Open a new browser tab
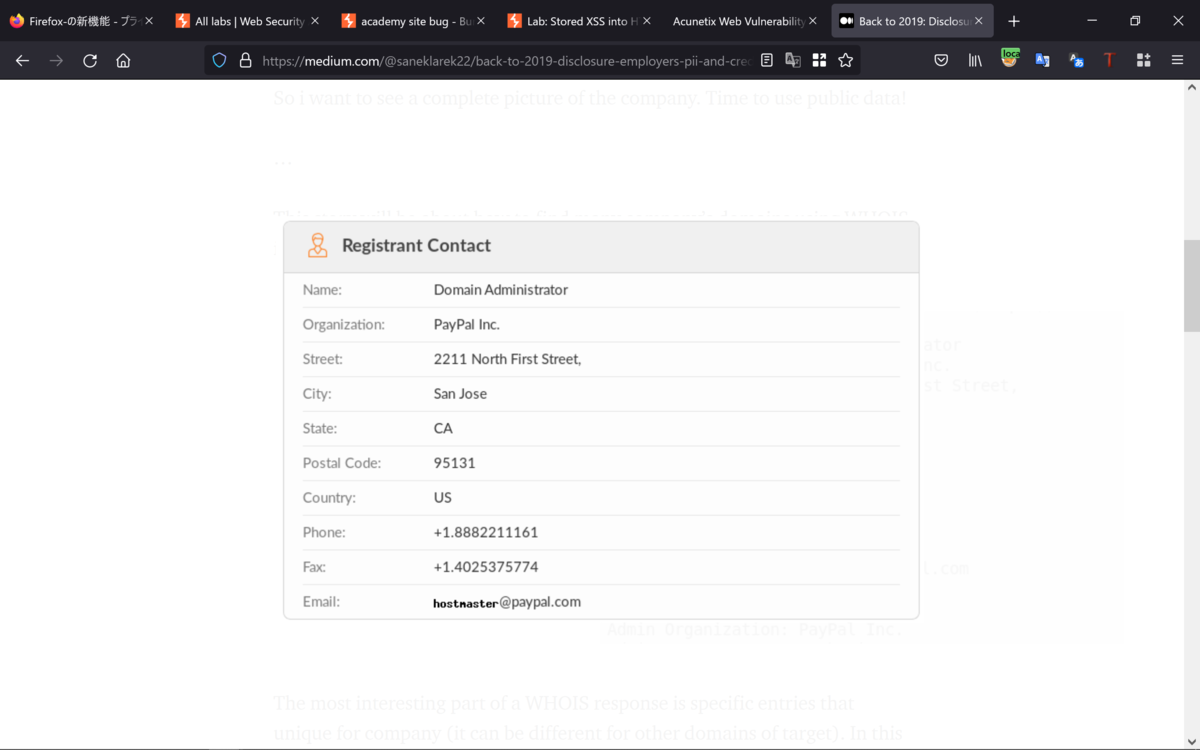 pyautogui.click(x=1013, y=21)
